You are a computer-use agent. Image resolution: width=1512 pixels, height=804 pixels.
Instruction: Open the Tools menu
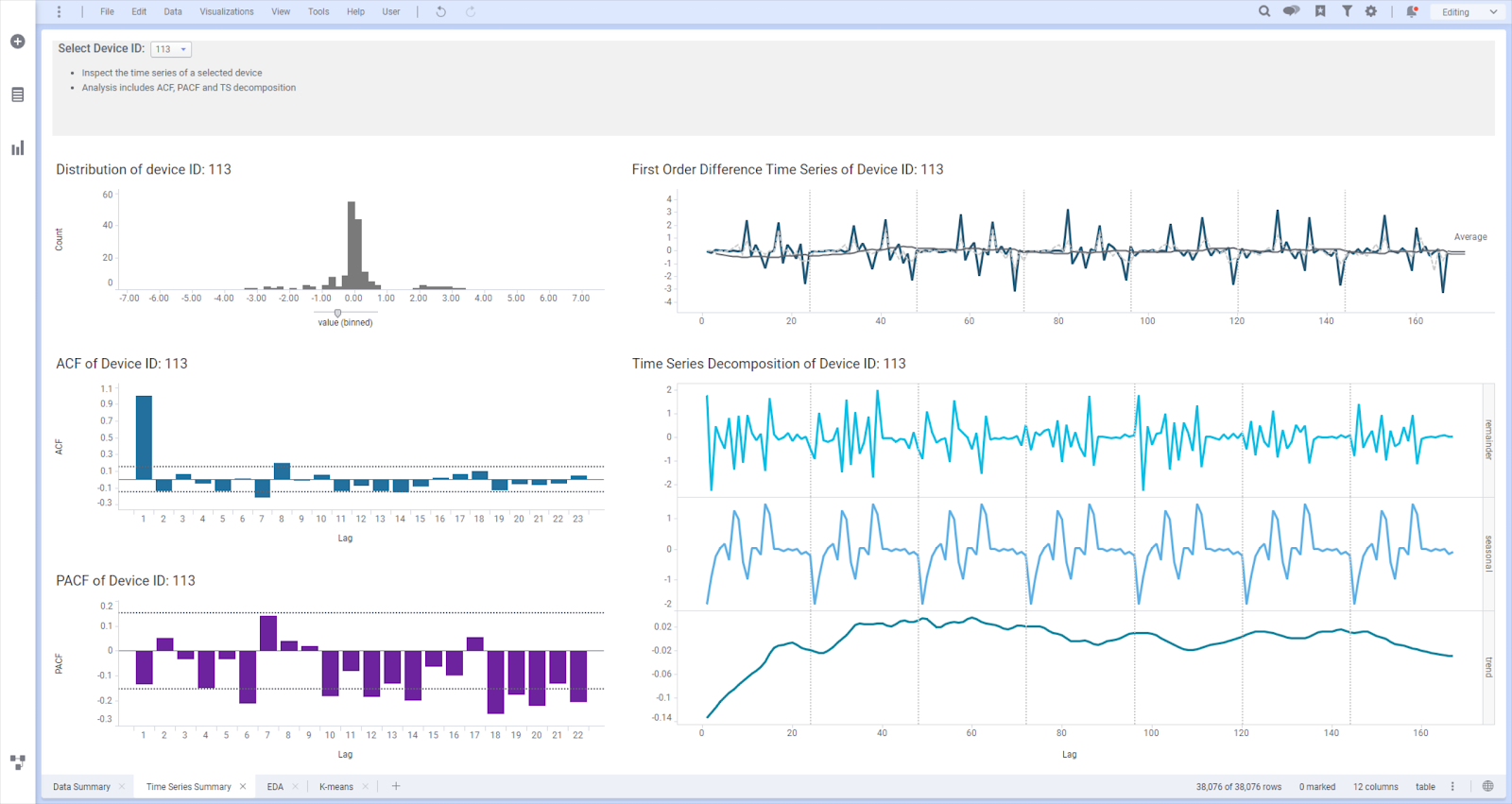pos(318,12)
